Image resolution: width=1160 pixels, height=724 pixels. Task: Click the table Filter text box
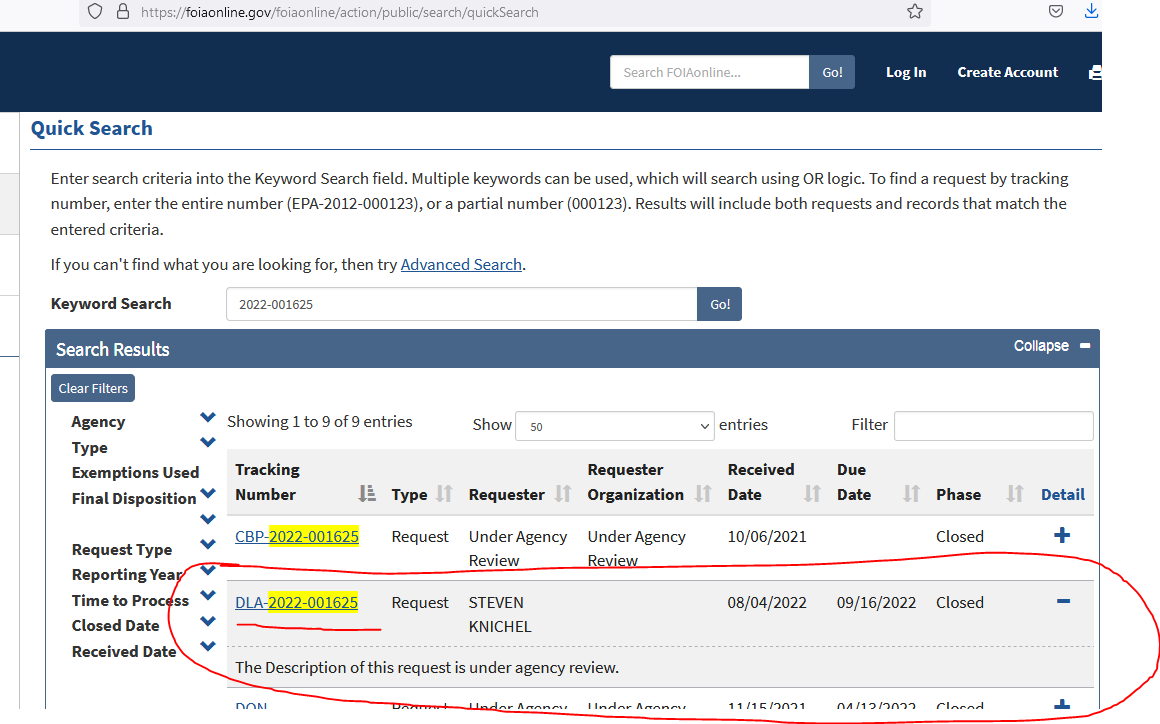[x=994, y=426]
